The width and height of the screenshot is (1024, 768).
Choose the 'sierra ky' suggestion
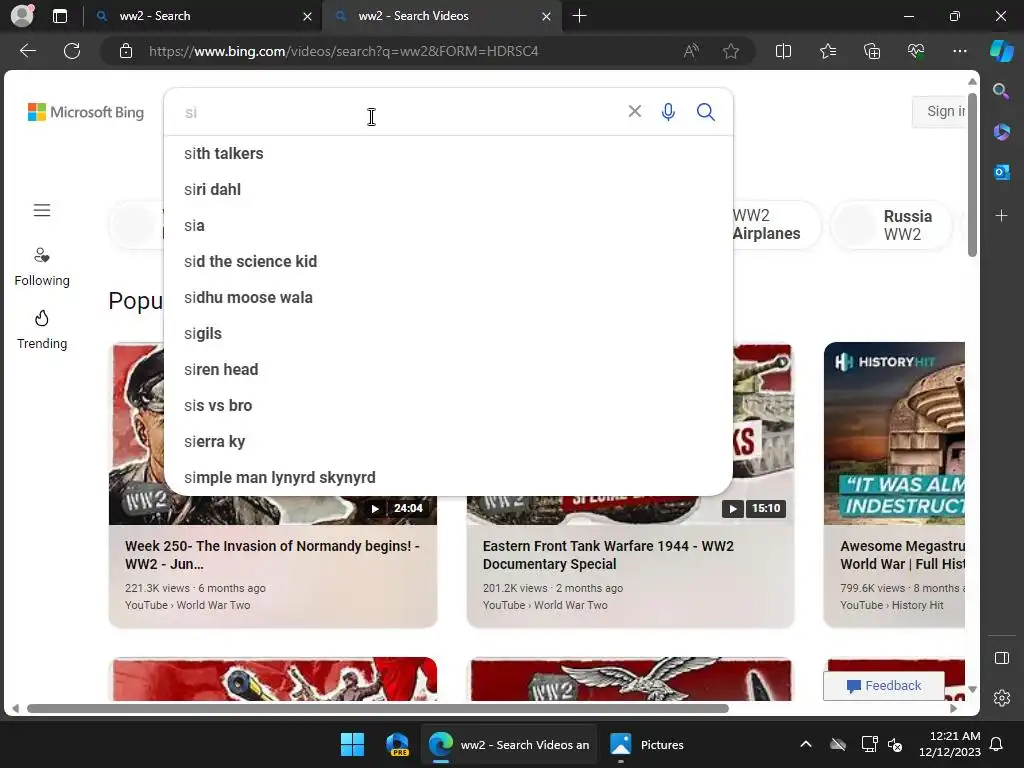(448, 441)
